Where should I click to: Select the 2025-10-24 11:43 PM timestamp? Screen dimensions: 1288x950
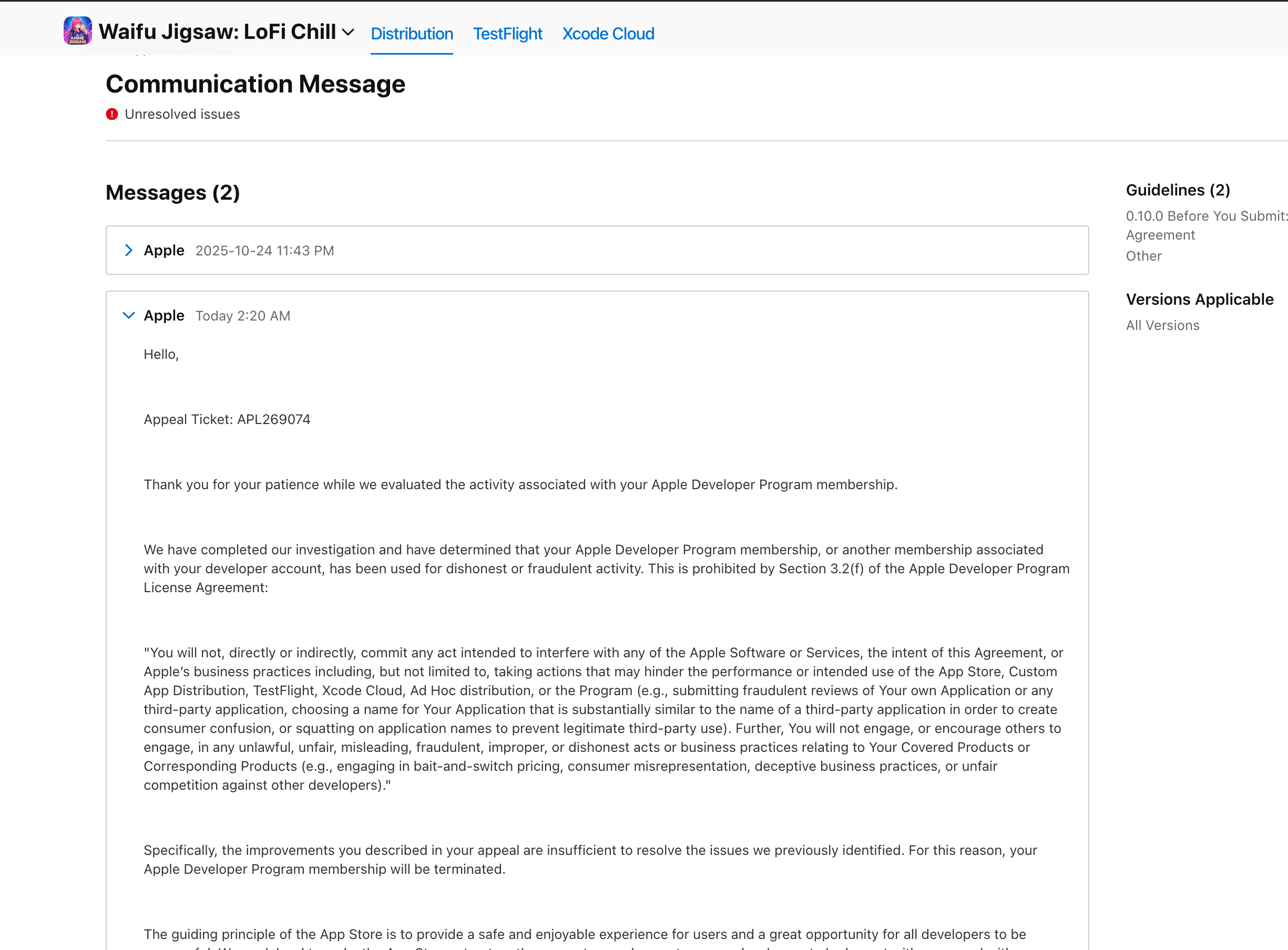click(x=264, y=251)
